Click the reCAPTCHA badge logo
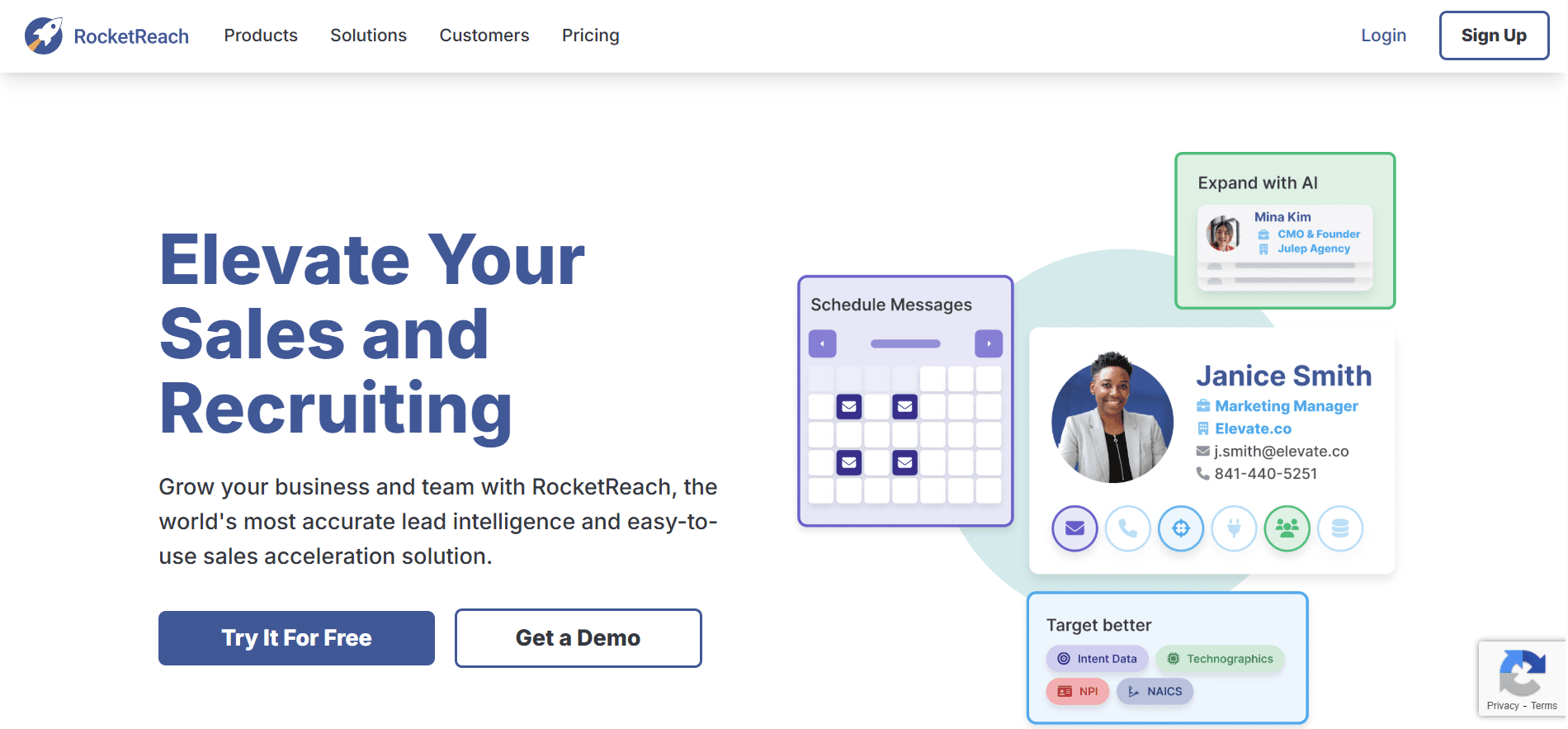Image resolution: width=1568 pixels, height=729 pixels. click(1523, 673)
